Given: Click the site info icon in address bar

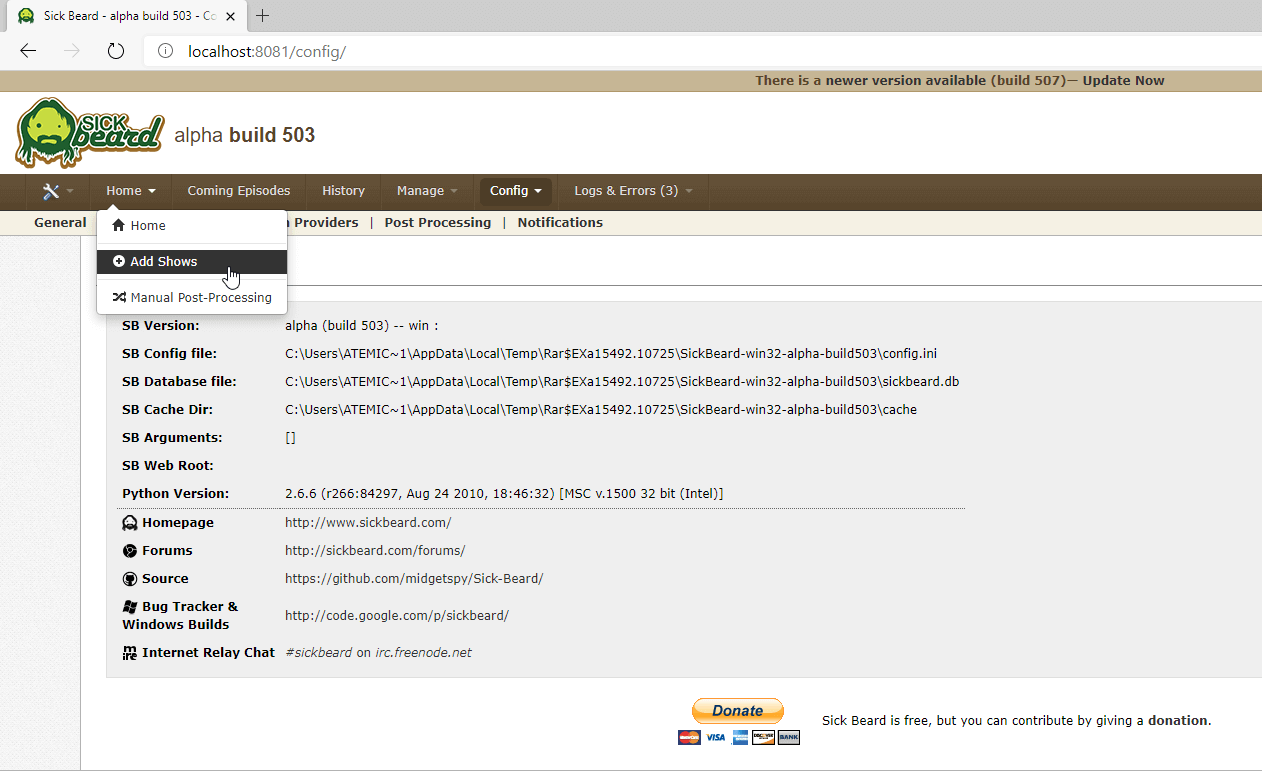Looking at the screenshot, I should (166, 51).
